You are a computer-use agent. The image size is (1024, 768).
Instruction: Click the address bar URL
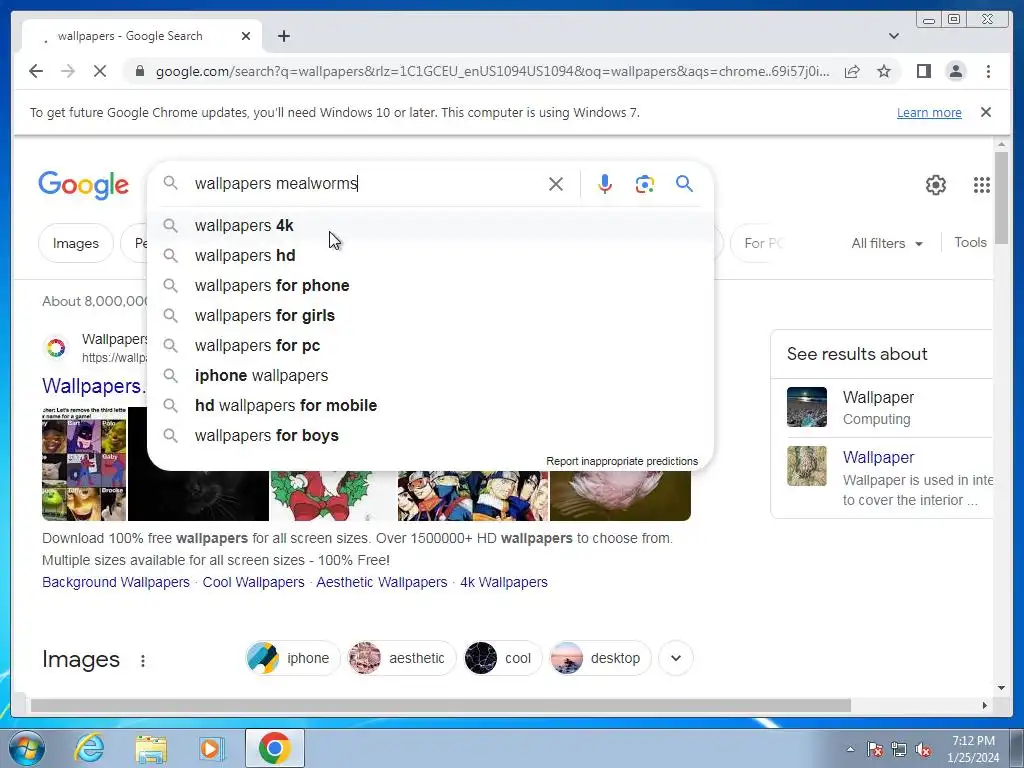pos(492,71)
